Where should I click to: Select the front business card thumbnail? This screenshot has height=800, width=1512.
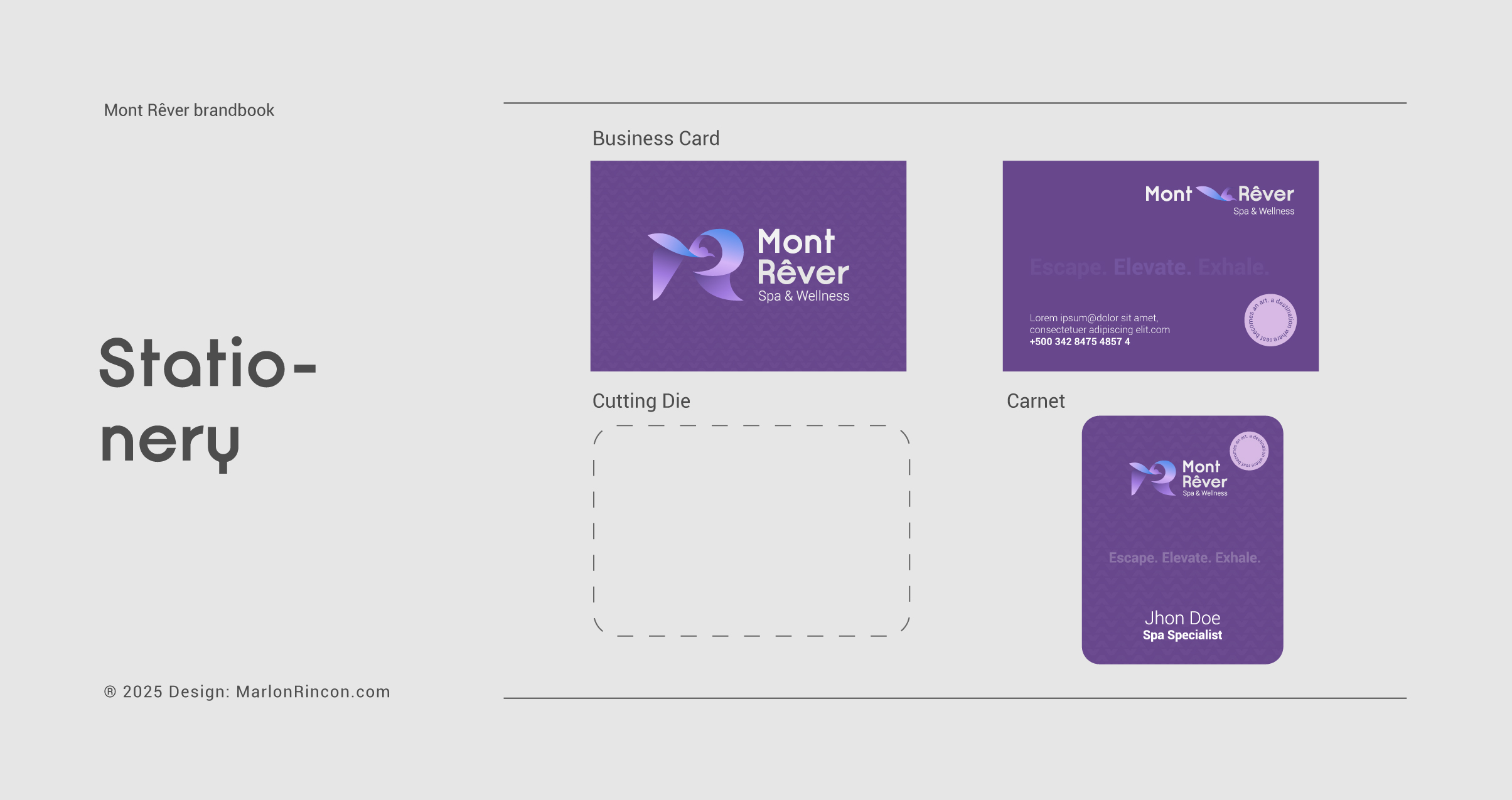tap(748, 266)
